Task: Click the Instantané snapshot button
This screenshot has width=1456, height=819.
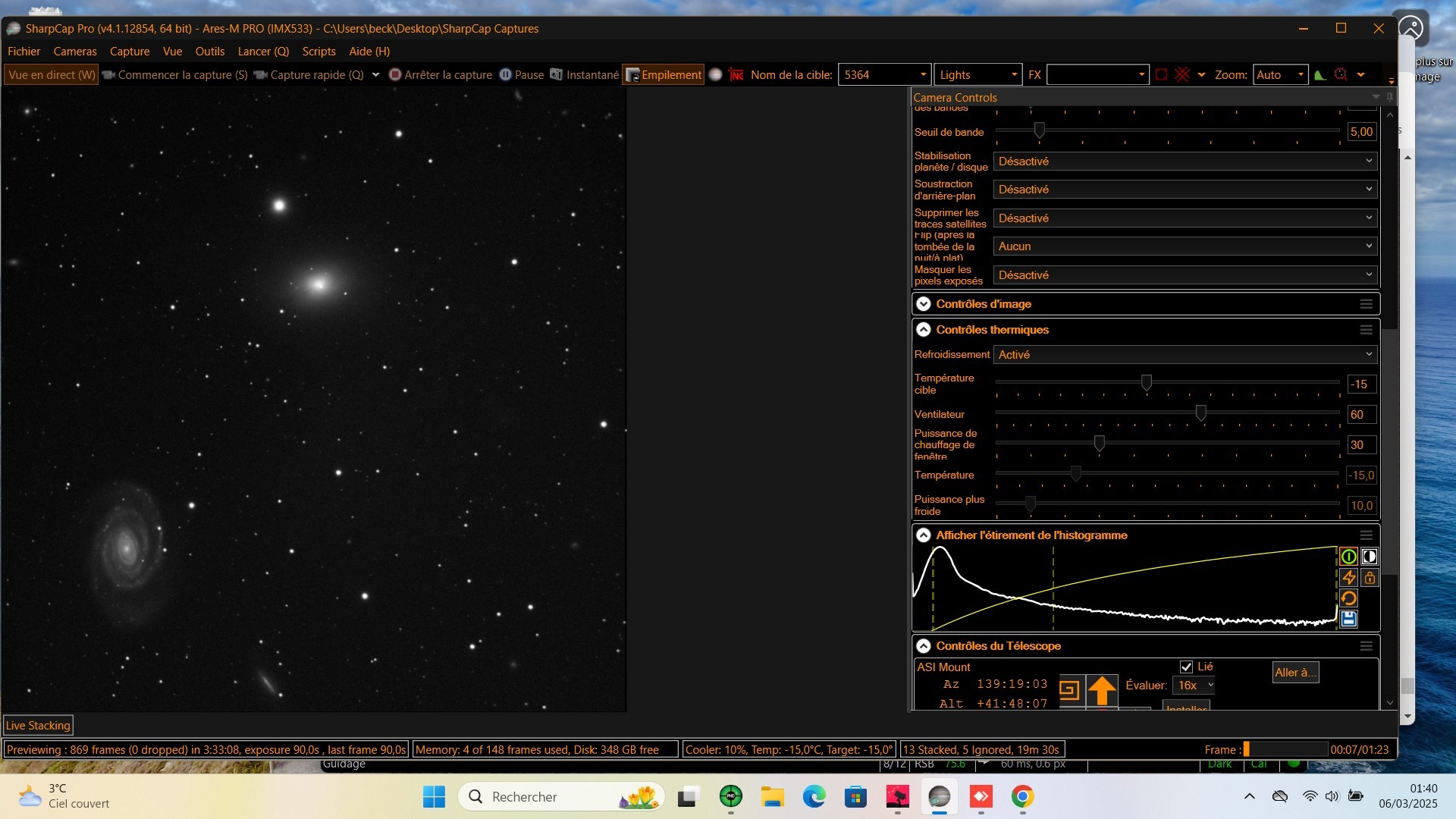Action: click(x=585, y=74)
